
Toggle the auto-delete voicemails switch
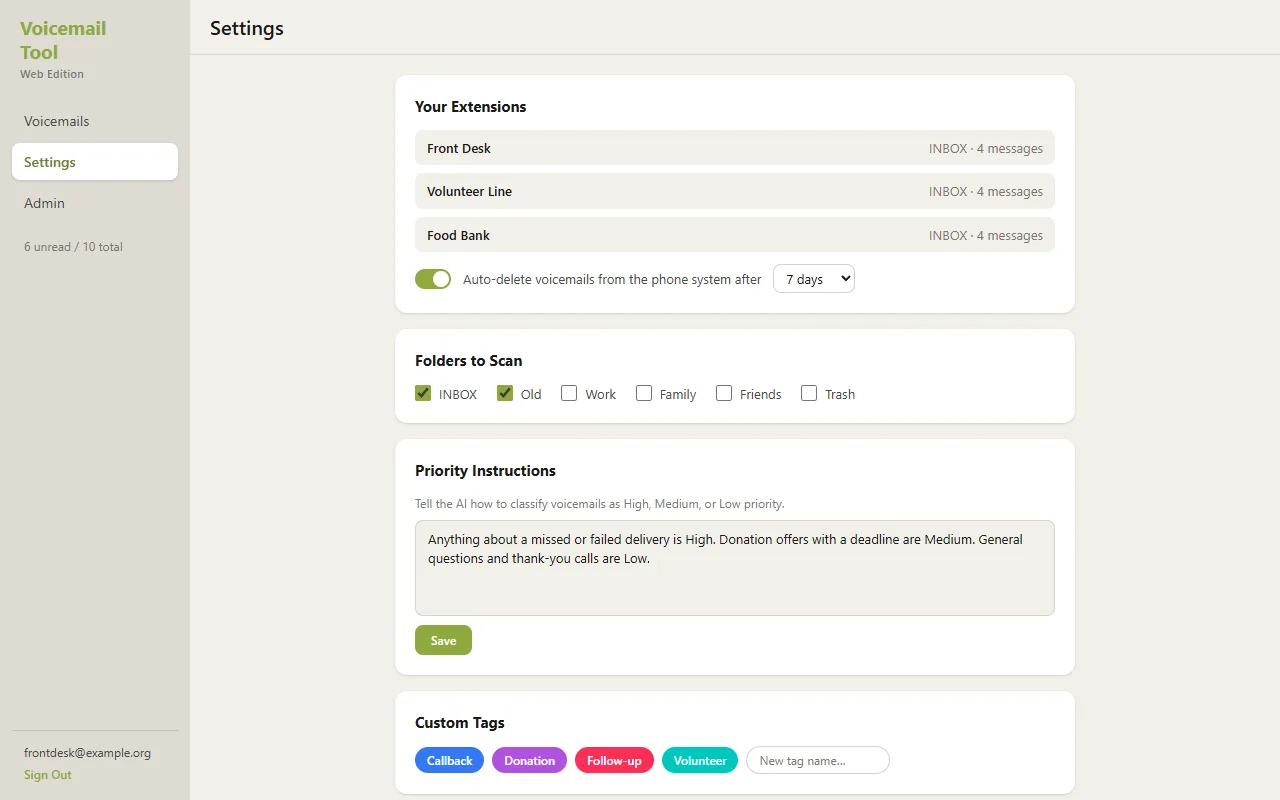click(433, 279)
